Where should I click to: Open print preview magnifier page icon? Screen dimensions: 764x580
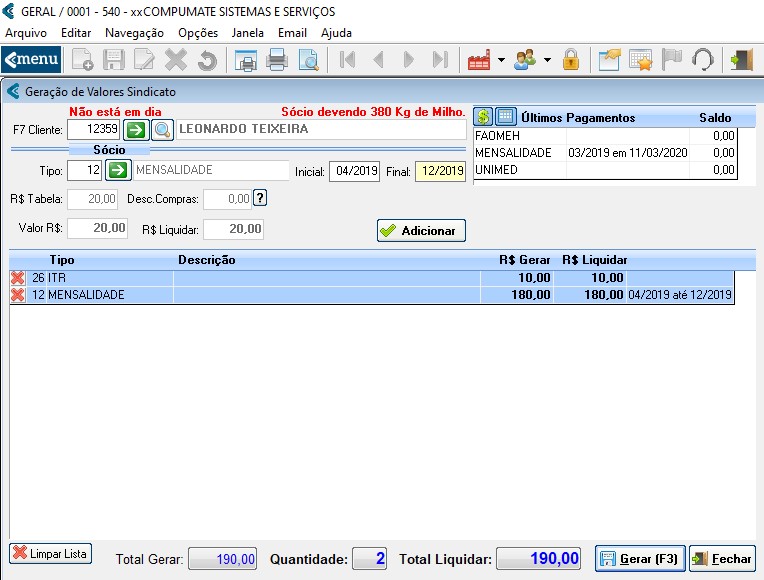[x=309, y=60]
